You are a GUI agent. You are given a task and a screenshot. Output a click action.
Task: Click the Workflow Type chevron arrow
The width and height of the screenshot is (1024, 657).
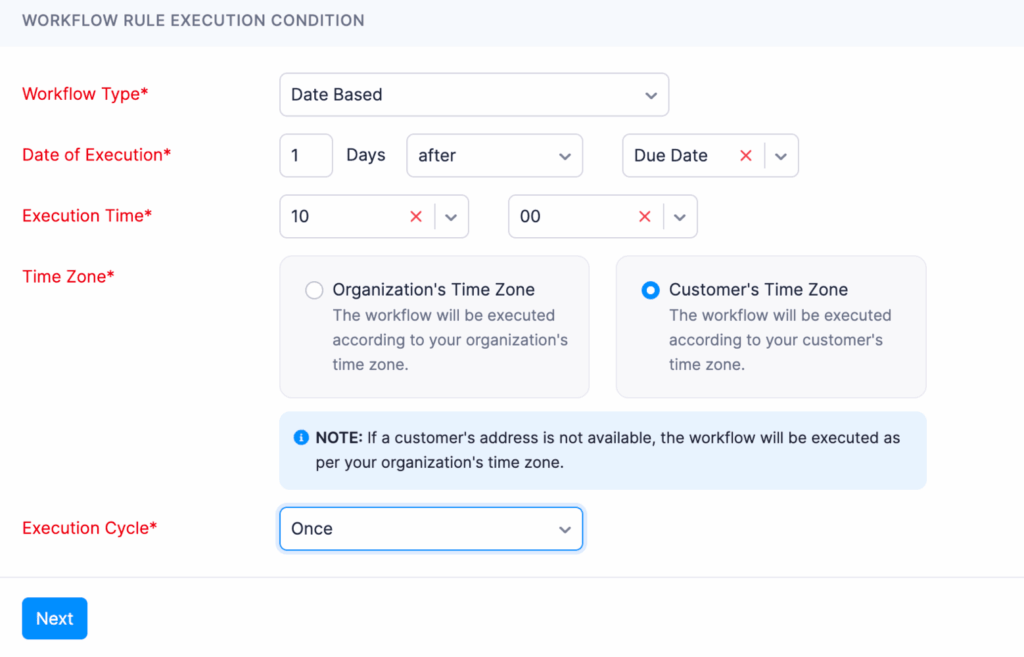[x=650, y=95]
